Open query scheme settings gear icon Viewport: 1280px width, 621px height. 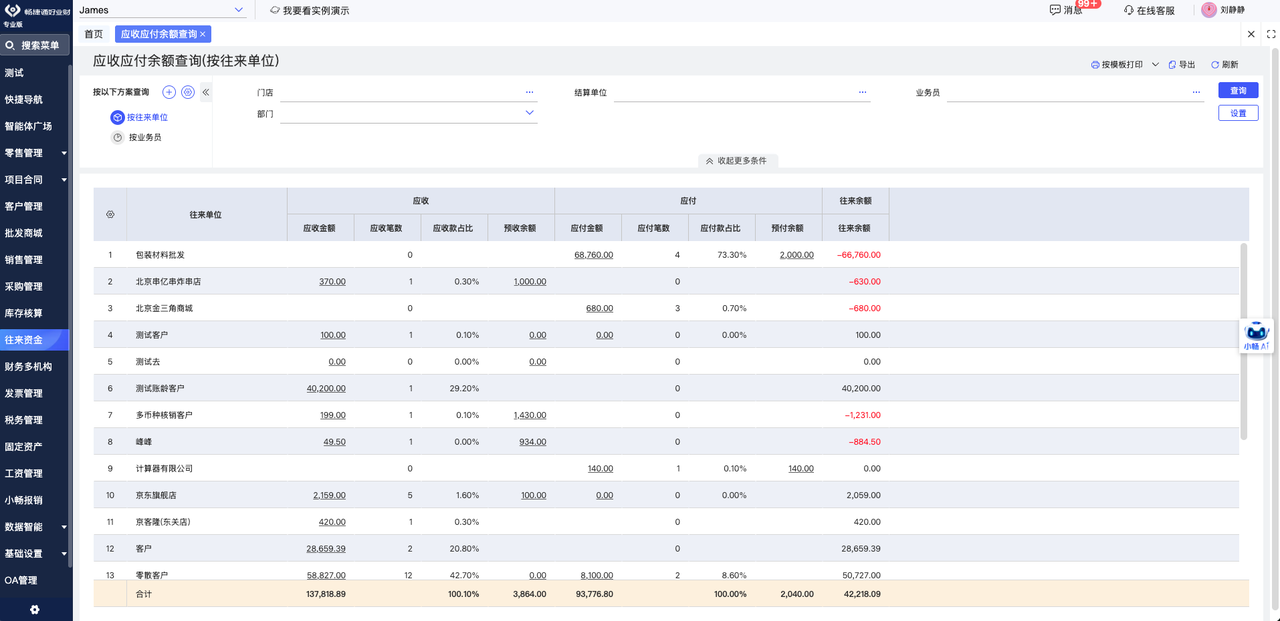coord(188,92)
